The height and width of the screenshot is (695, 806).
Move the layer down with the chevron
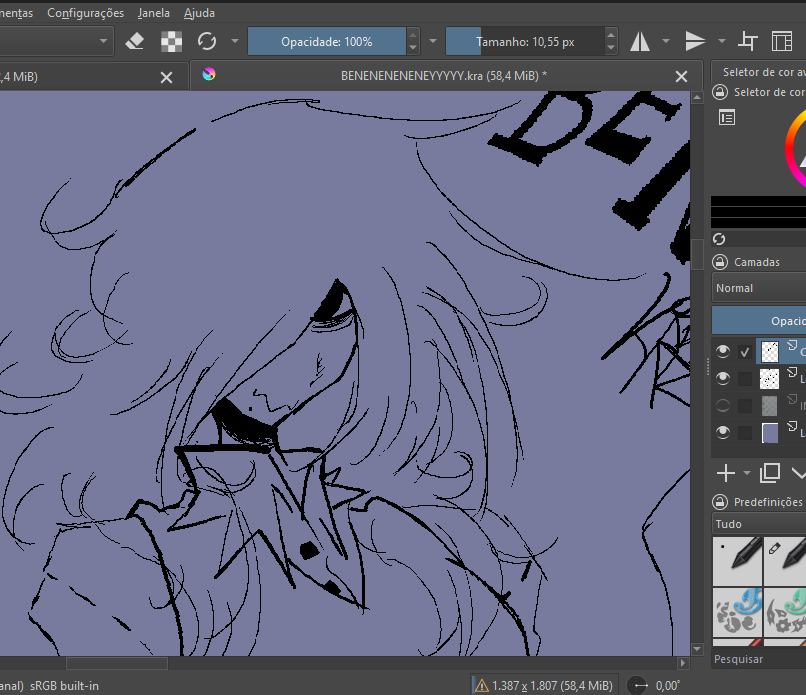coord(798,473)
